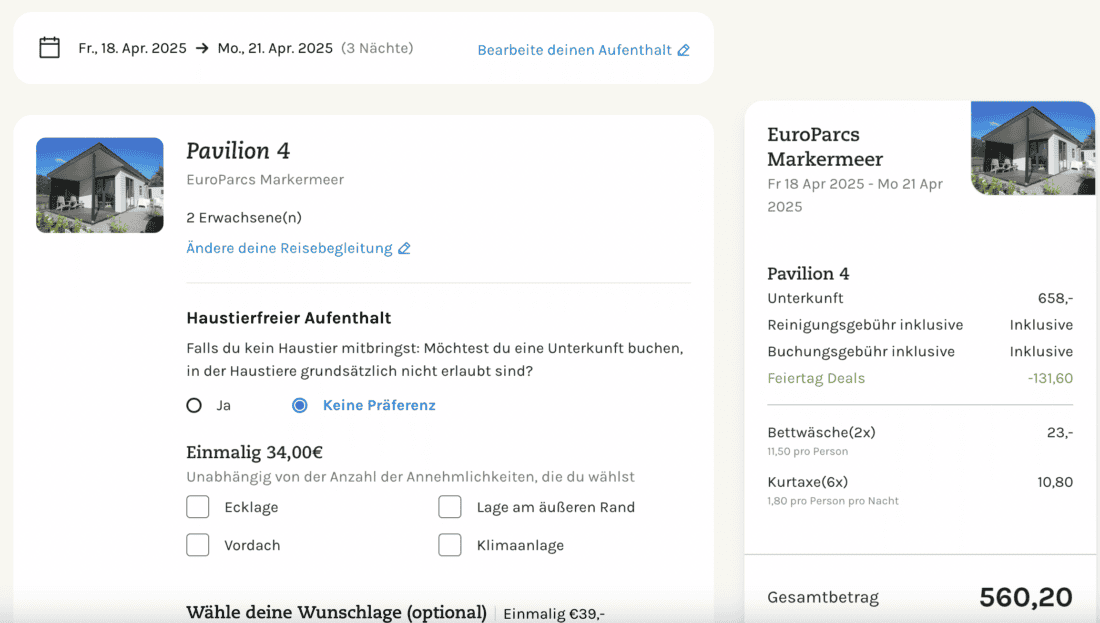Screen dimensions: 1100x623
Task: Tick the Lage am äußeren Rand checkbox
Action: pos(450,507)
